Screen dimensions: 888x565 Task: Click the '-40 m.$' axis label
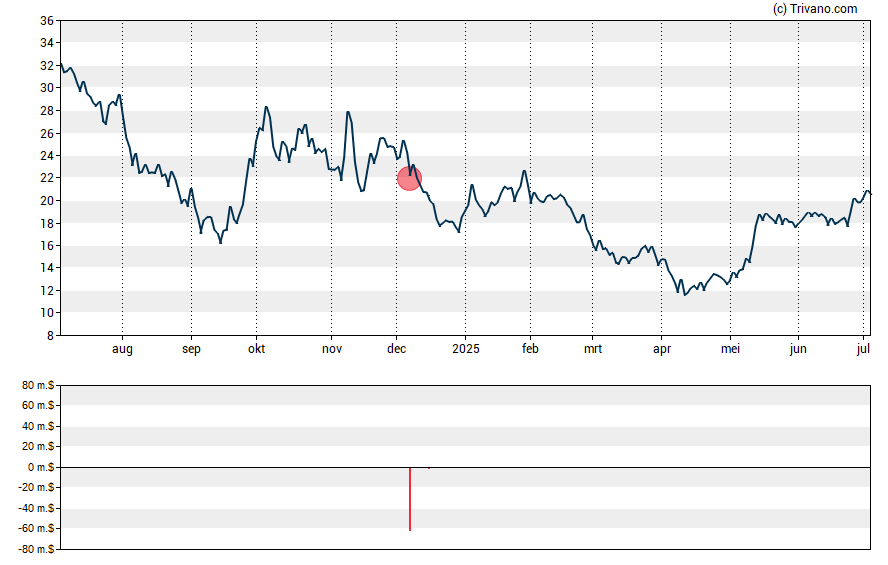pyautogui.click(x=36, y=508)
